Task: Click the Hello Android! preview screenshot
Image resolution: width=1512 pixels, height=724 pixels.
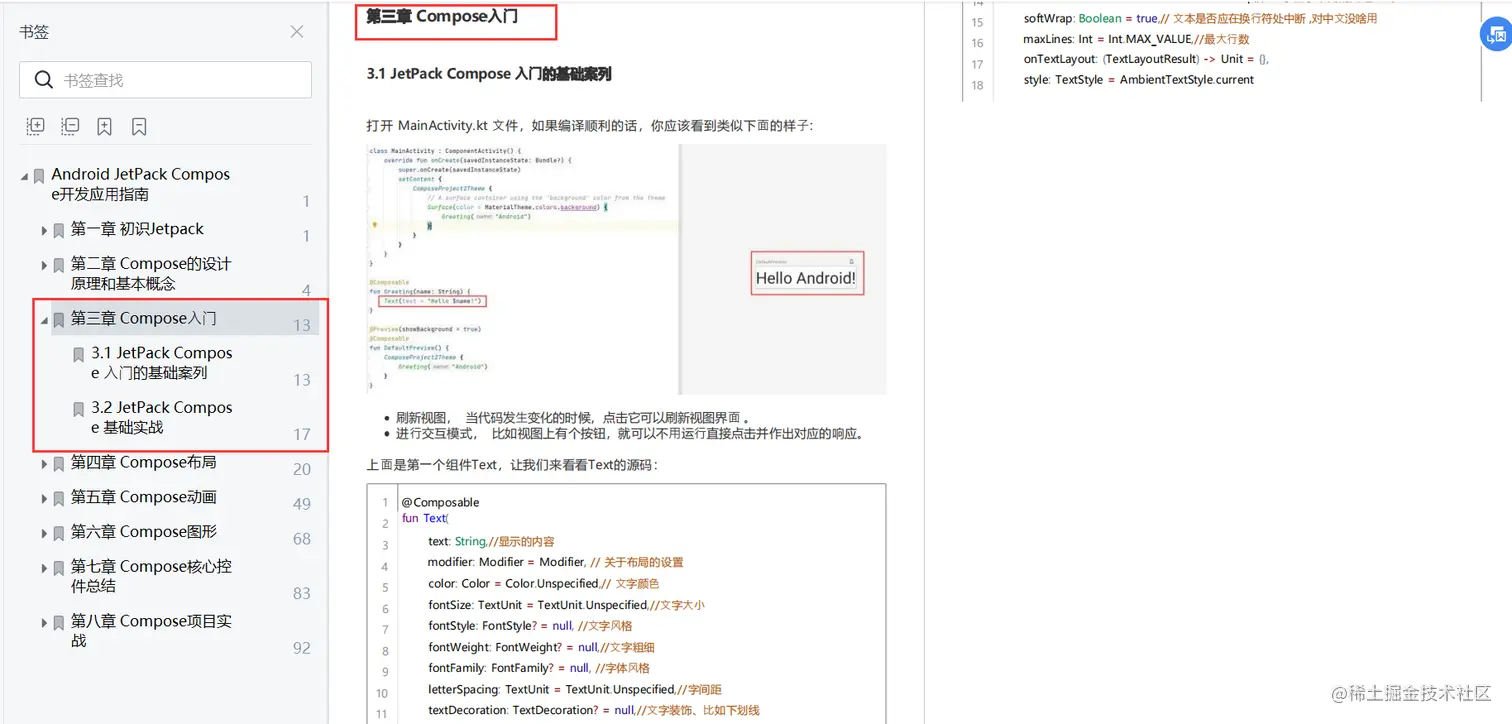Action: (806, 272)
